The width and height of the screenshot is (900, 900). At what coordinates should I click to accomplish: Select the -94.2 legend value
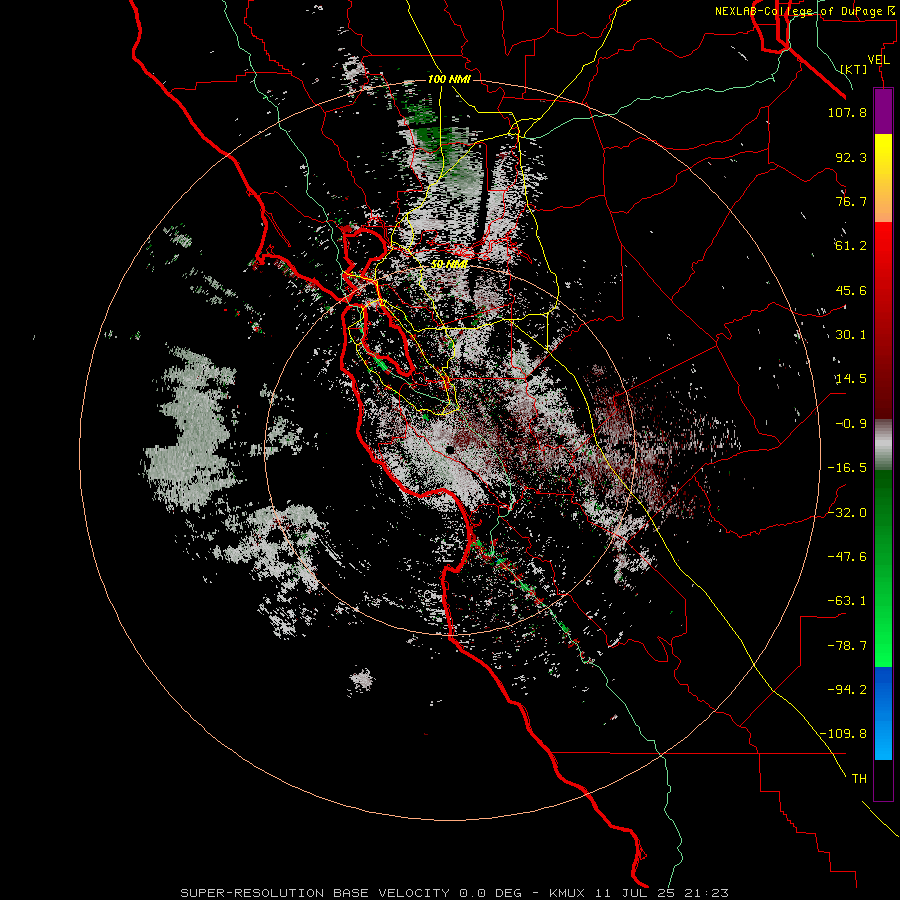tap(847, 689)
